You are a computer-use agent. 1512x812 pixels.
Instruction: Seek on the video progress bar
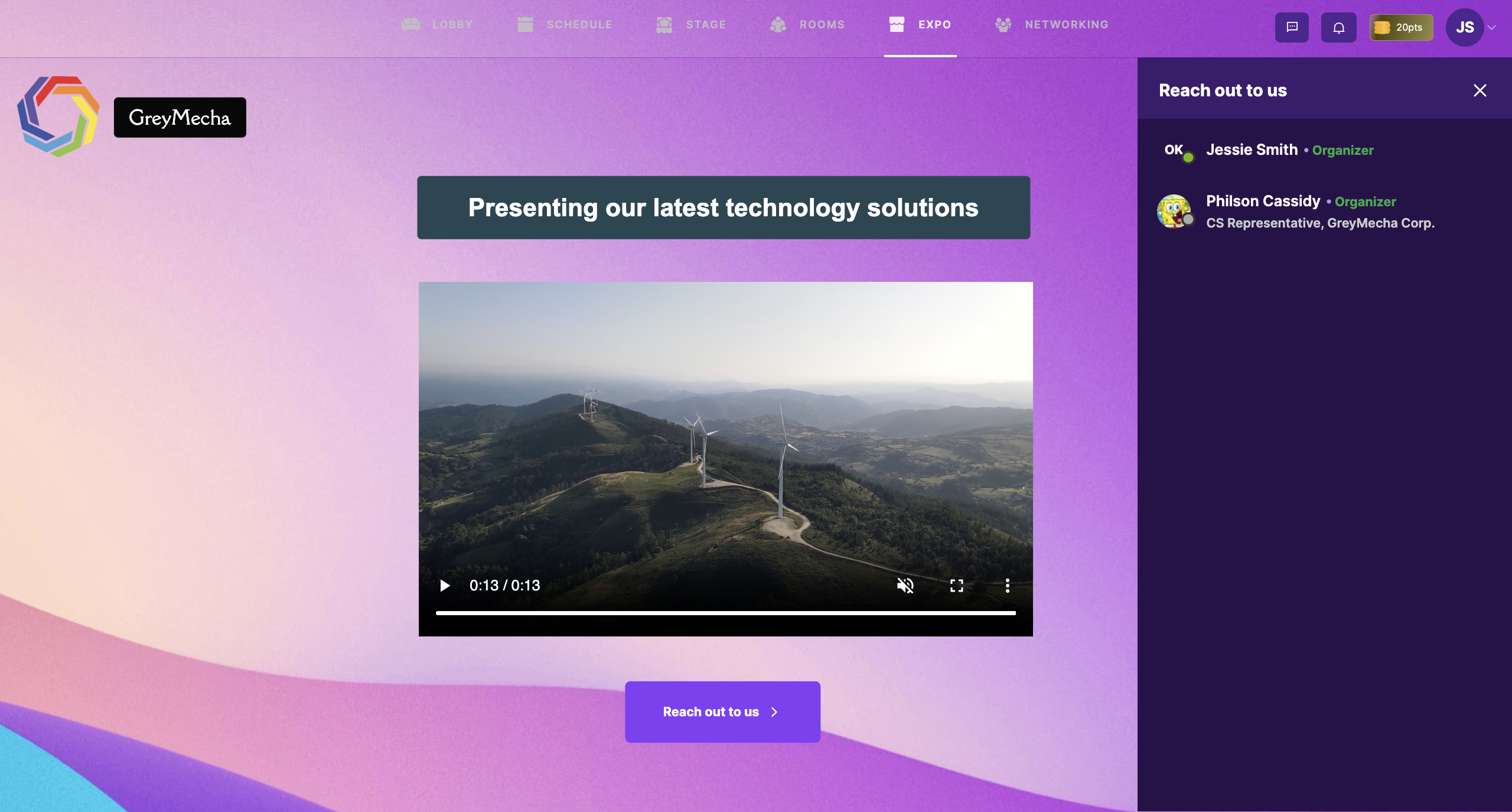tap(725, 613)
